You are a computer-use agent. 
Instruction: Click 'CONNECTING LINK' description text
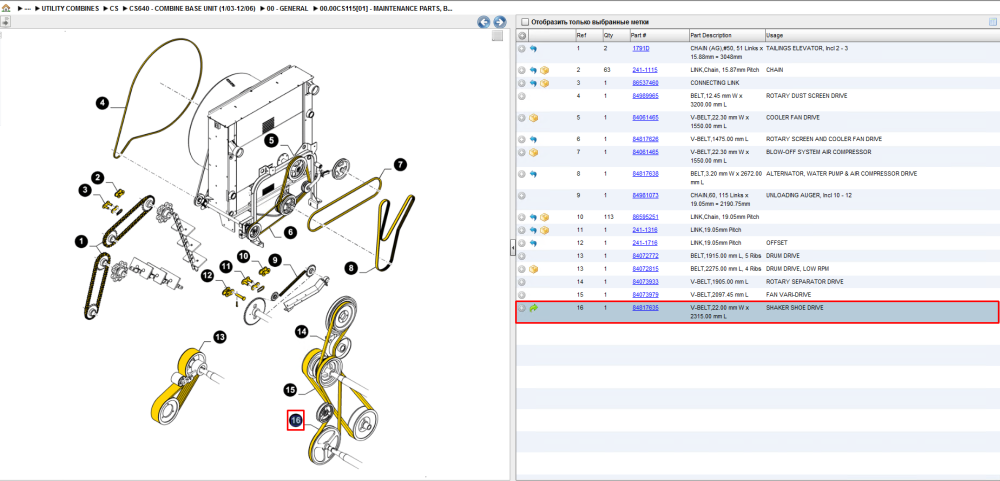[716, 83]
